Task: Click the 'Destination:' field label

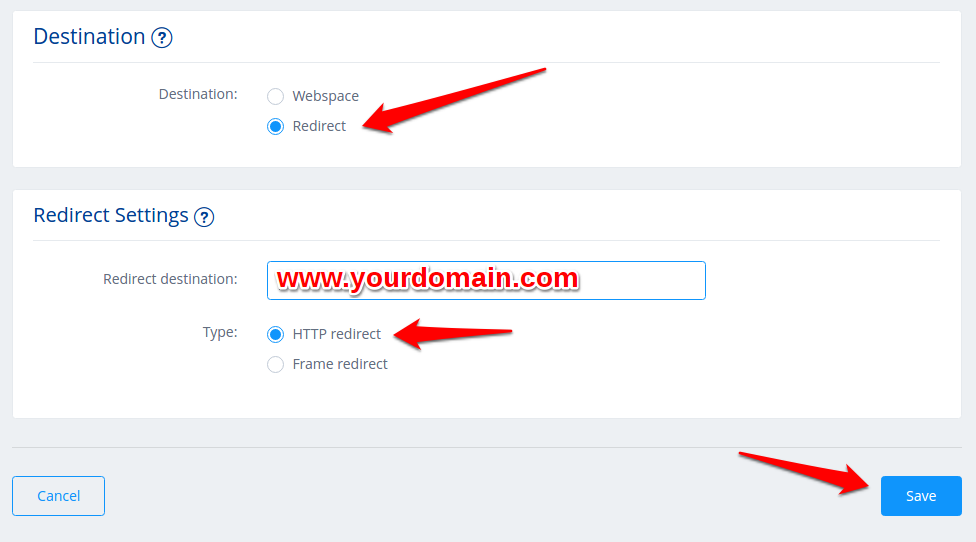Action: [198, 94]
